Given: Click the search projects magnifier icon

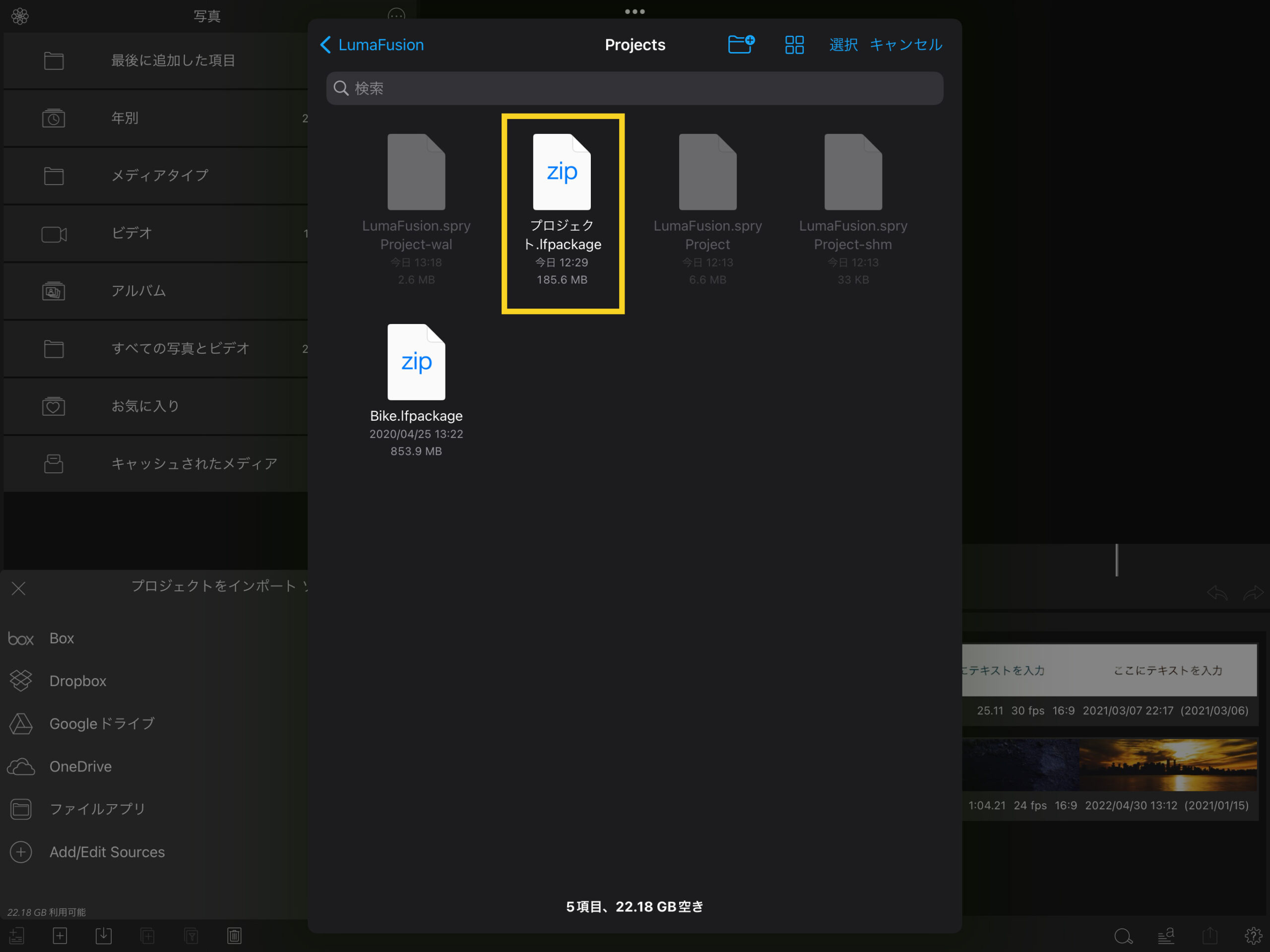Looking at the screenshot, I should coord(1123,937).
